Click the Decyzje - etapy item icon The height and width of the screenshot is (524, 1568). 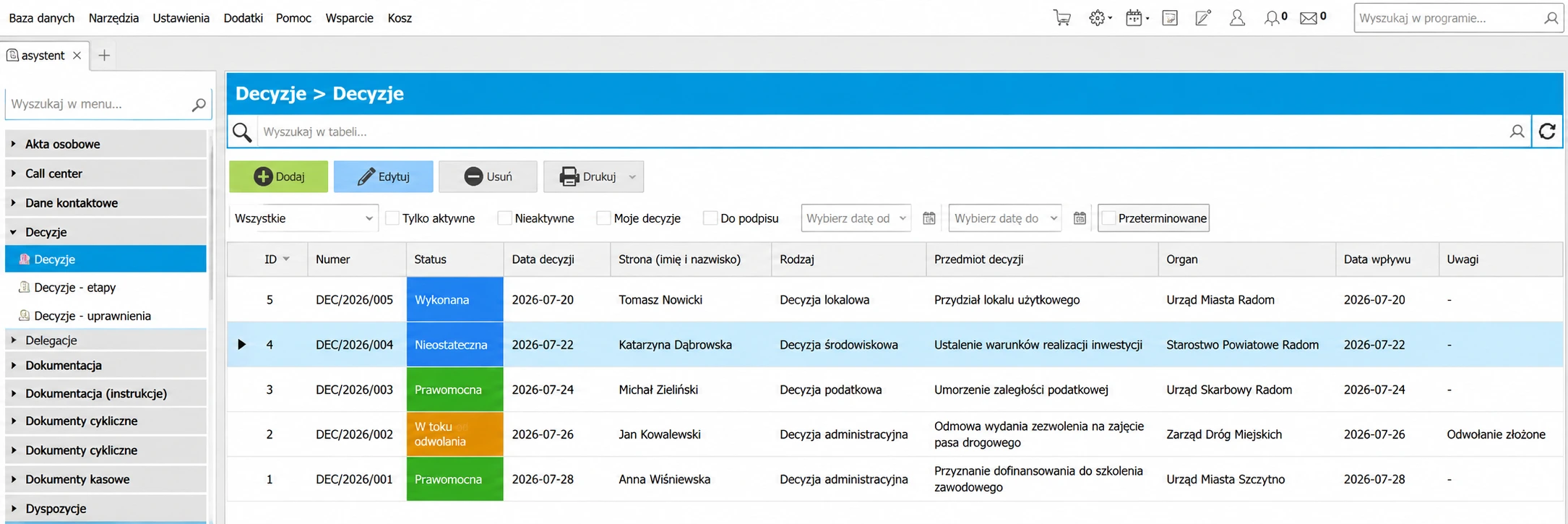(x=25, y=287)
